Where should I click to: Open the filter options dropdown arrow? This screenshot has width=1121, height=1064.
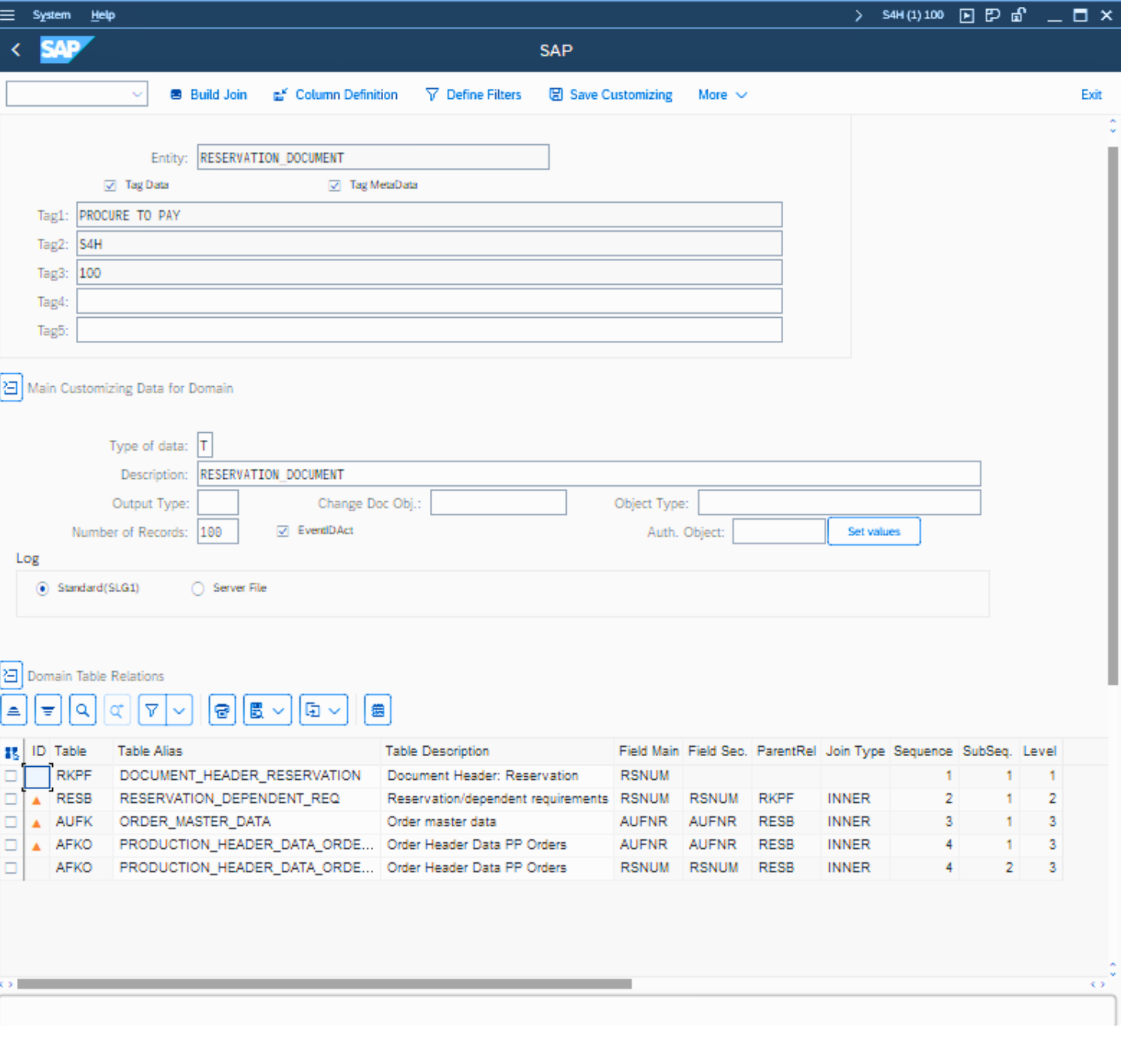click(179, 710)
